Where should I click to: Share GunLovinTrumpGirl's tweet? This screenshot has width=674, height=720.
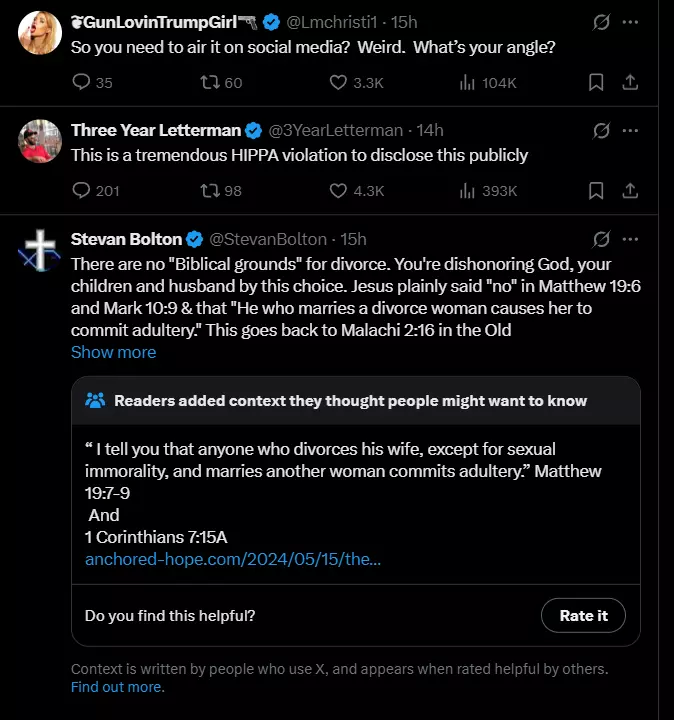pyautogui.click(x=630, y=82)
